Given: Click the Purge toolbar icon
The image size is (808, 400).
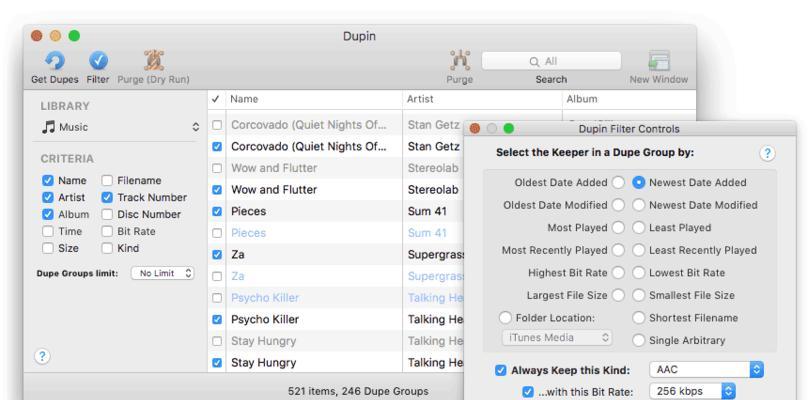Looking at the screenshot, I should click(x=459, y=61).
